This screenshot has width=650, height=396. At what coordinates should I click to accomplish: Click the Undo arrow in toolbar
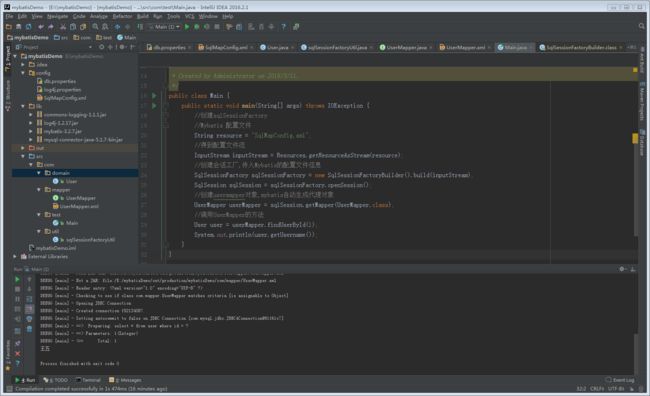click(41, 27)
